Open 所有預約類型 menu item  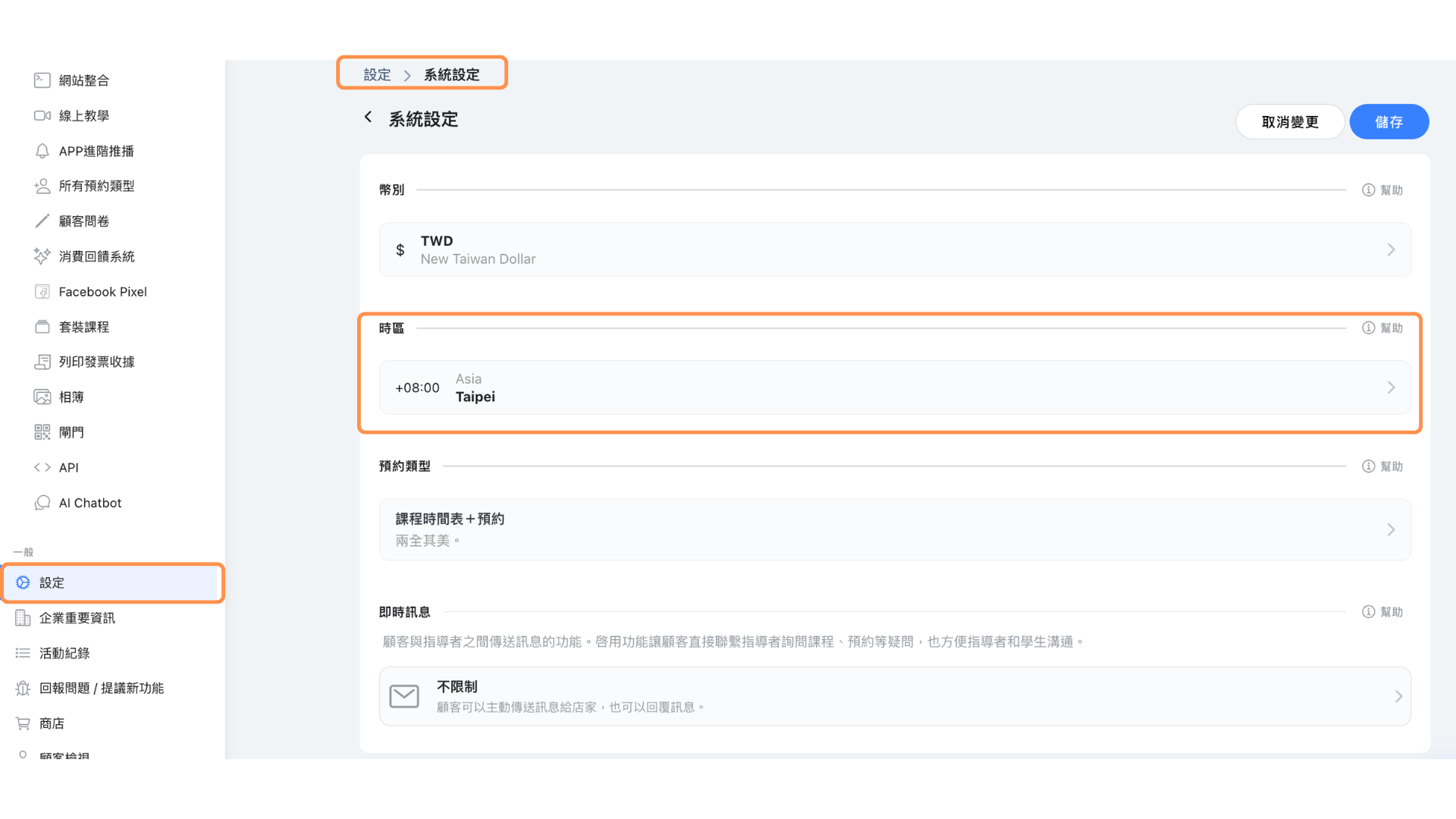96,186
